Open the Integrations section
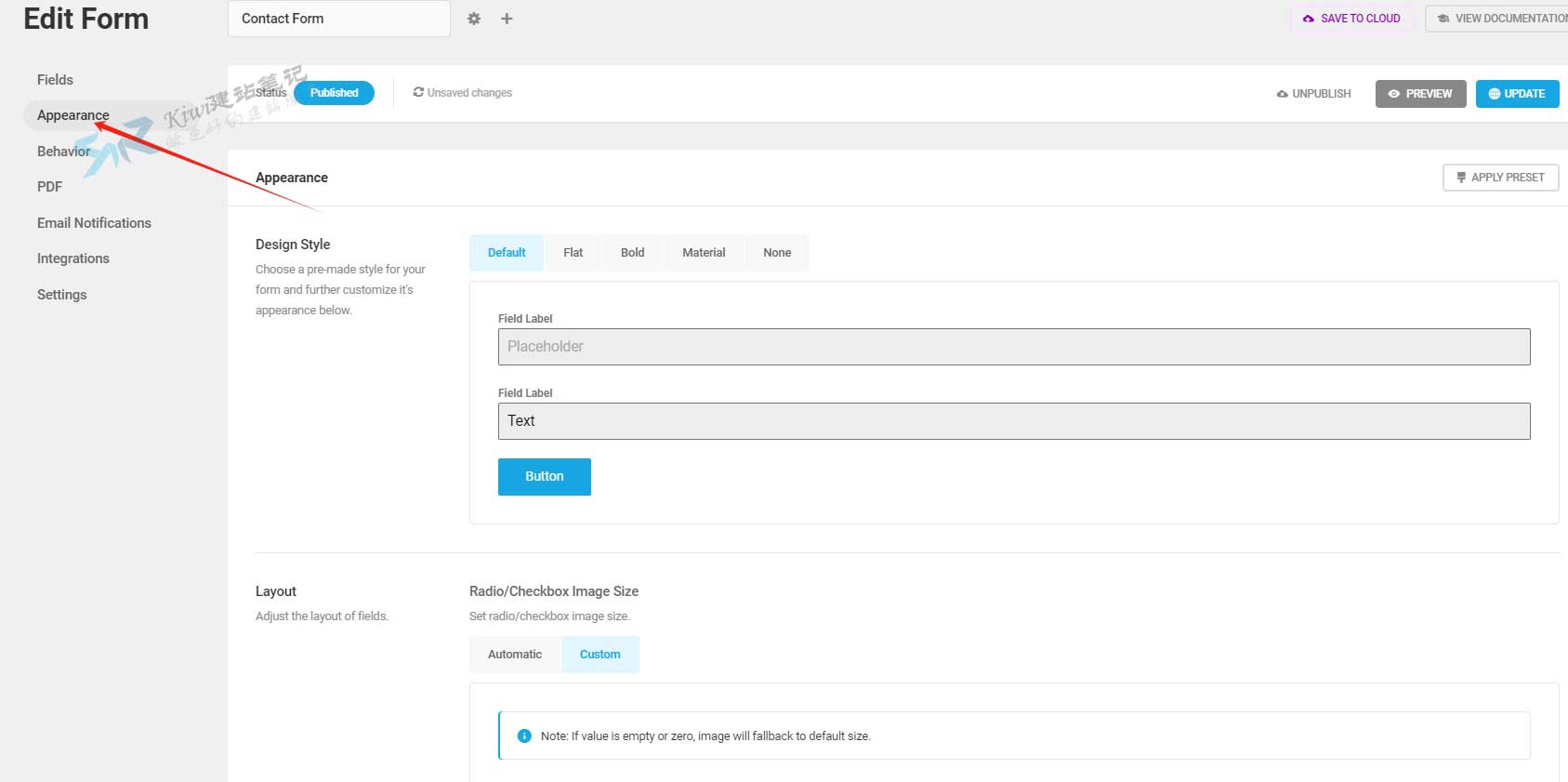The width and height of the screenshot is (1568, 782). [73, 258]
